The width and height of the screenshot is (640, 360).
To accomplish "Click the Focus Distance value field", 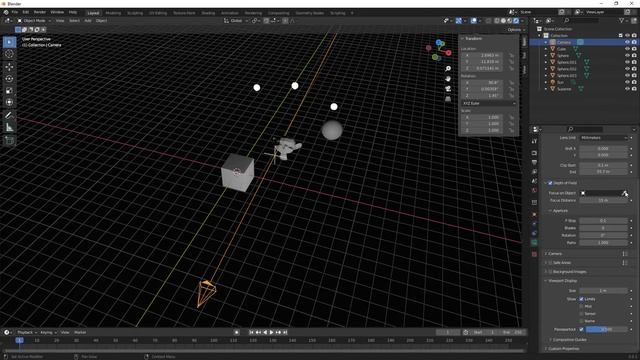I will pyautogui.click(x=603, y=200).
